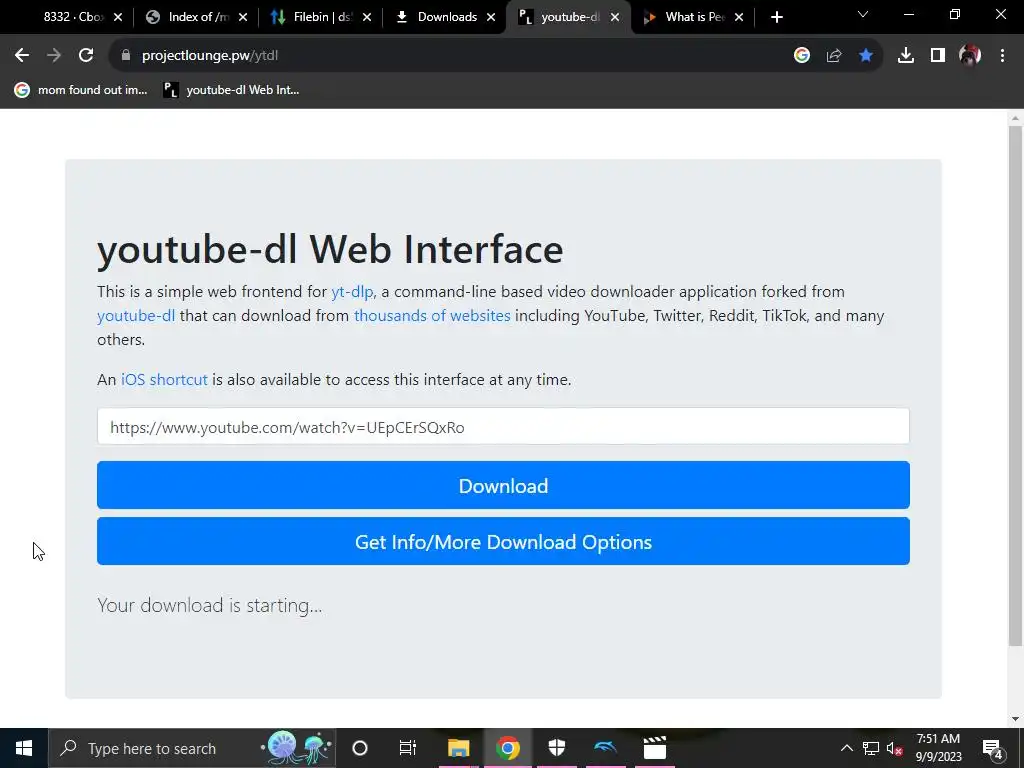Open the Chrome side panel
1024x768 pixels.
coord(938,56)
